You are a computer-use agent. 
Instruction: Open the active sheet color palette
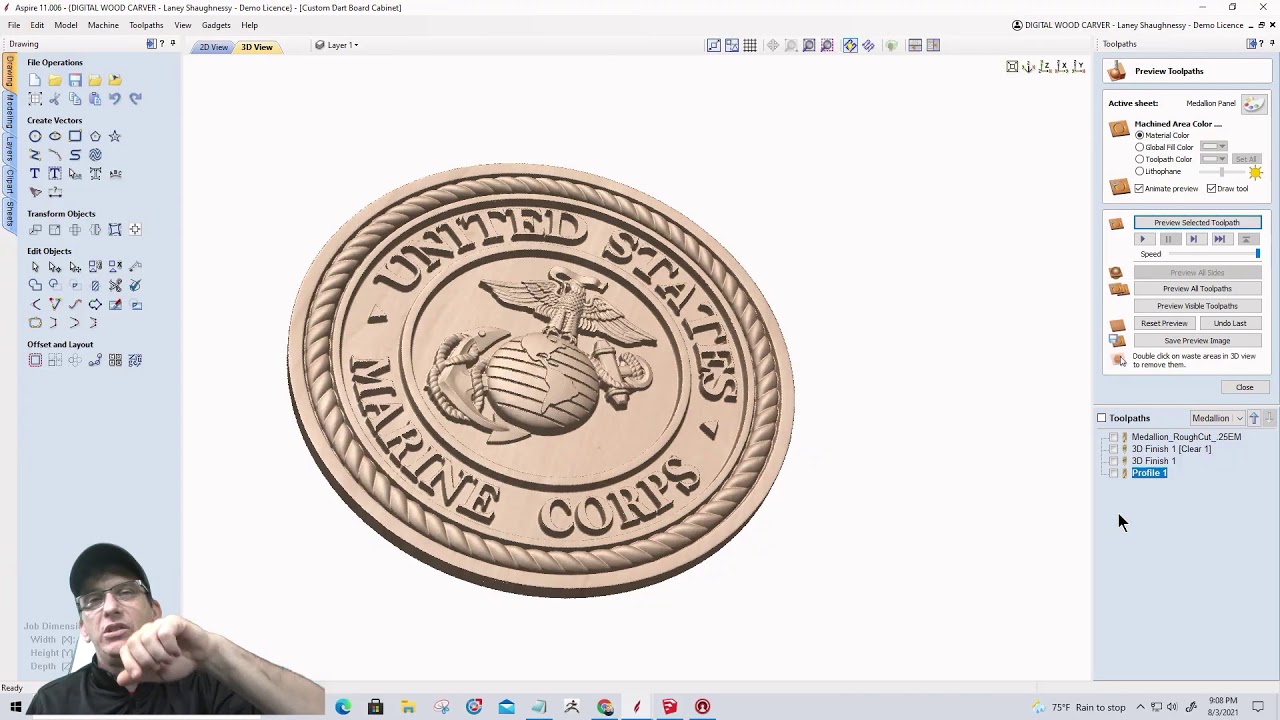pos(1253,103)
